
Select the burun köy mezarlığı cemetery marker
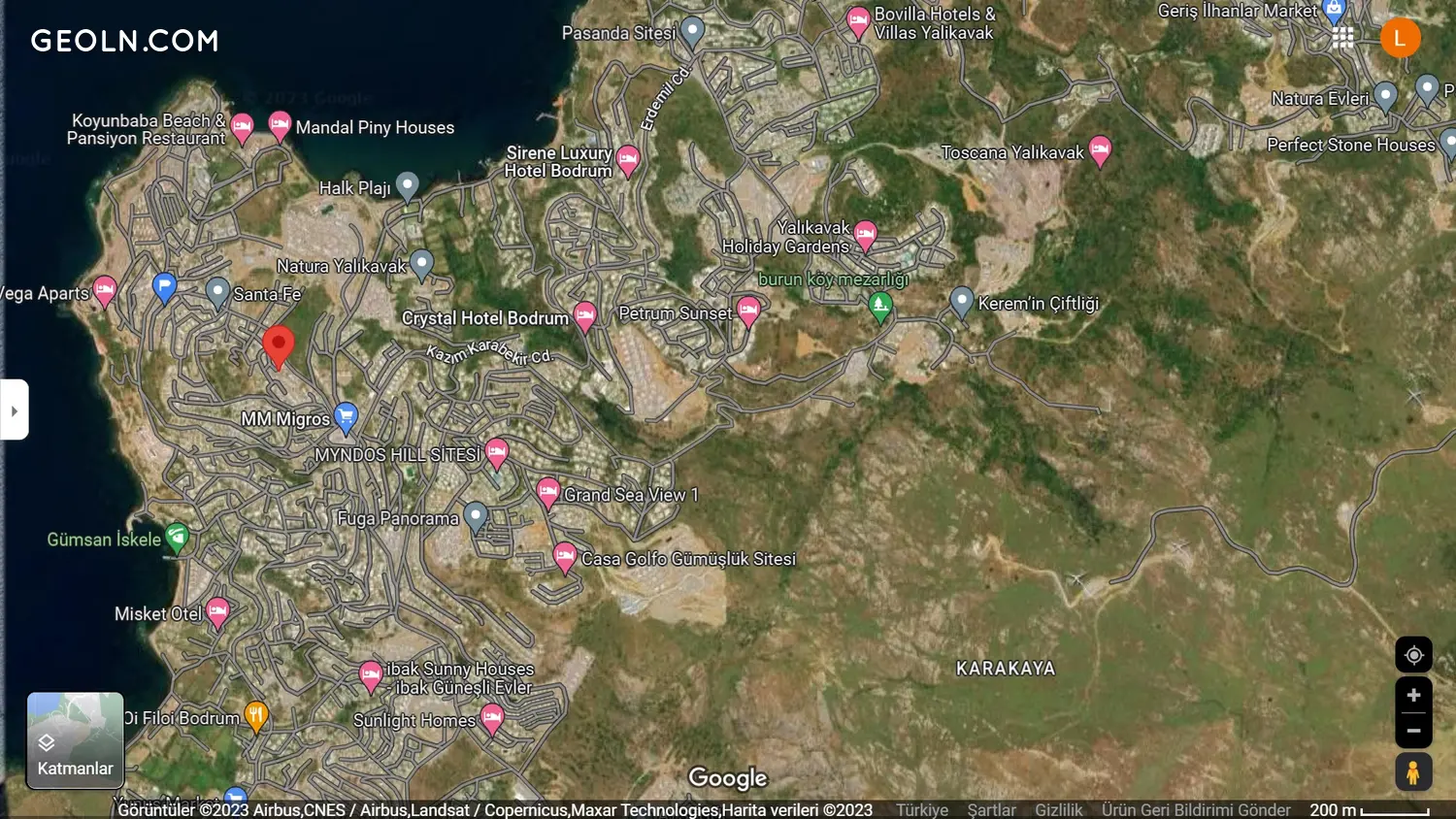click(x=879, y=306)
